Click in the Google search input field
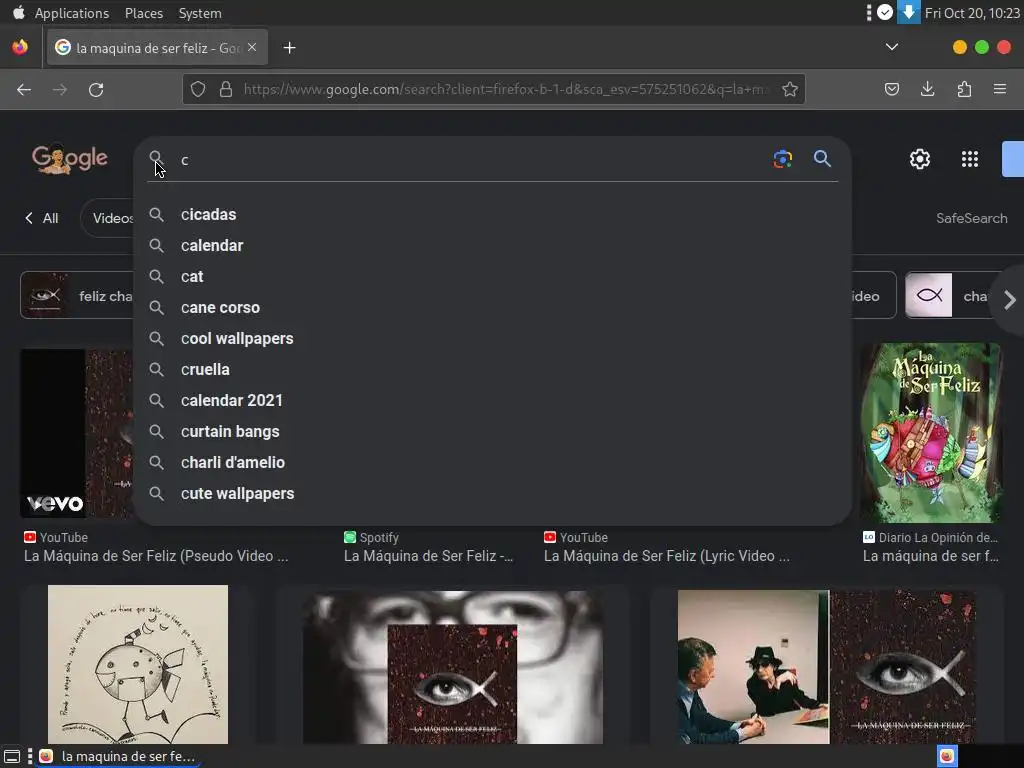Viewport: 1024px width, 768px height. coord(470,160)
